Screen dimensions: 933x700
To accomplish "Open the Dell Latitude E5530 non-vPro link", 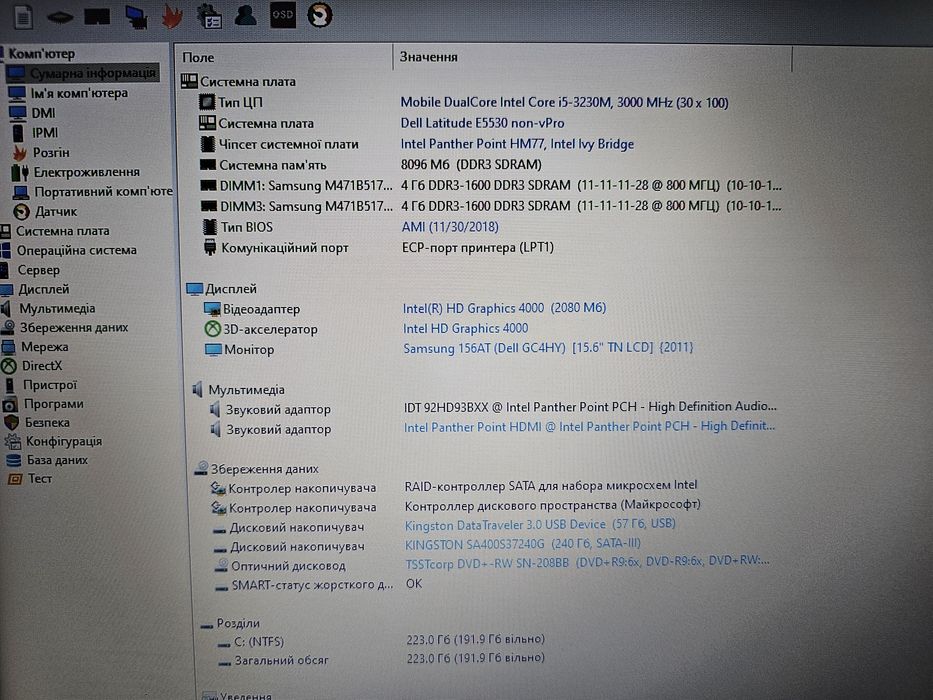I will pyautogui.click(x=483, y=123).
